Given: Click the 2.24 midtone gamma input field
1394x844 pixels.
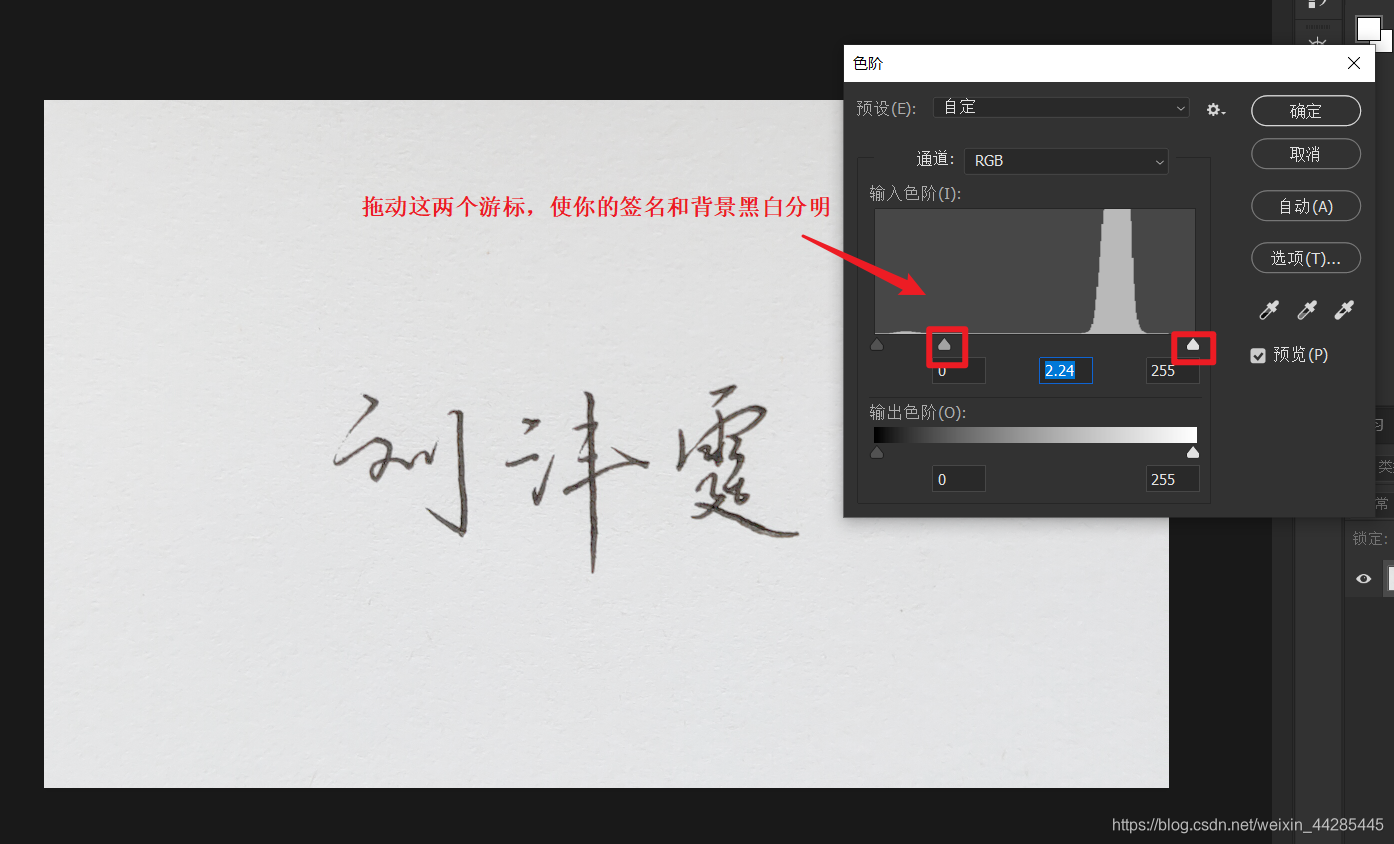Looking at the screenshot, I should [1065, 370].
